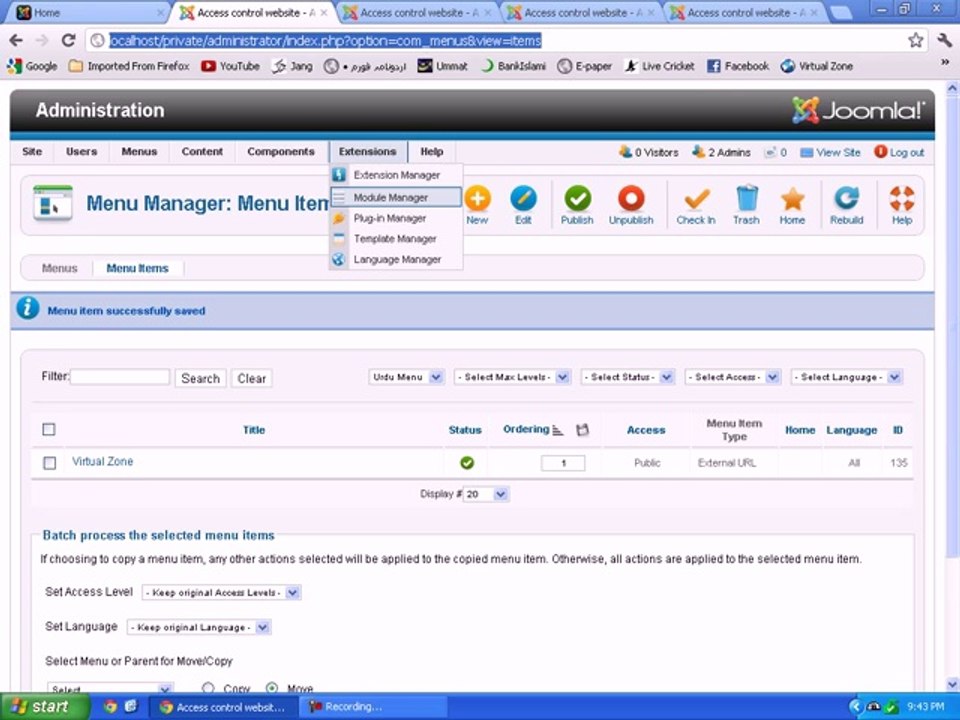This screenshot has height=720, width=960.
Task: Click the Clear filter button
Action: coord(252,378)
